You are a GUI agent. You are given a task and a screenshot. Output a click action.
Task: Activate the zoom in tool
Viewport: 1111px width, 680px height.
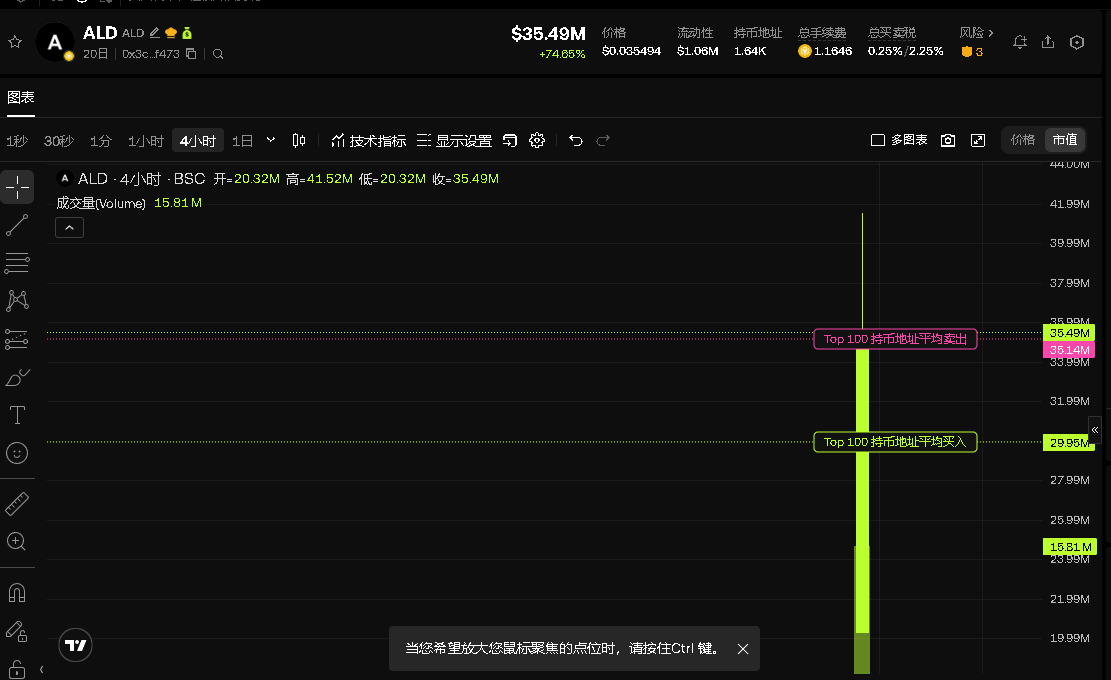[17, 542]
